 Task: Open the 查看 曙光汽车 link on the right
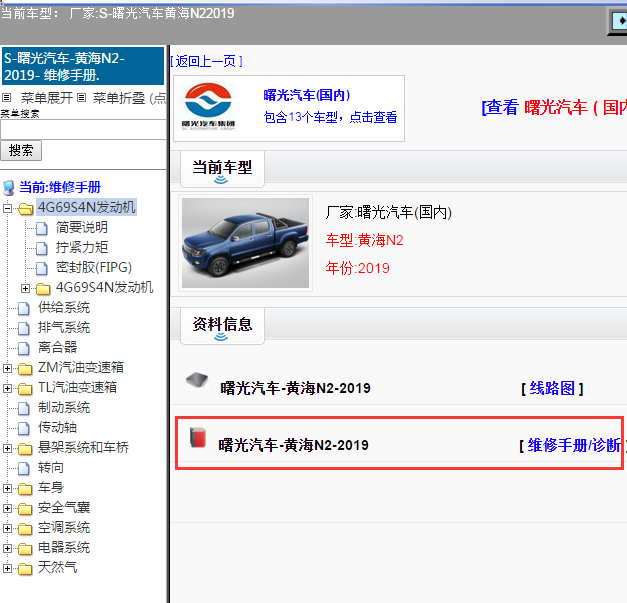pos(554,108)
